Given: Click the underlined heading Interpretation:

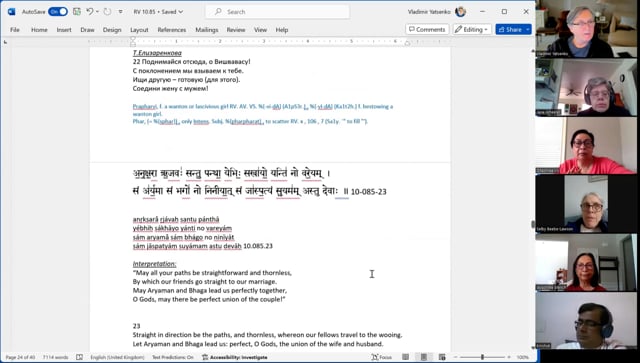Looking at the screenshot, I should click(x=154, y=264).
